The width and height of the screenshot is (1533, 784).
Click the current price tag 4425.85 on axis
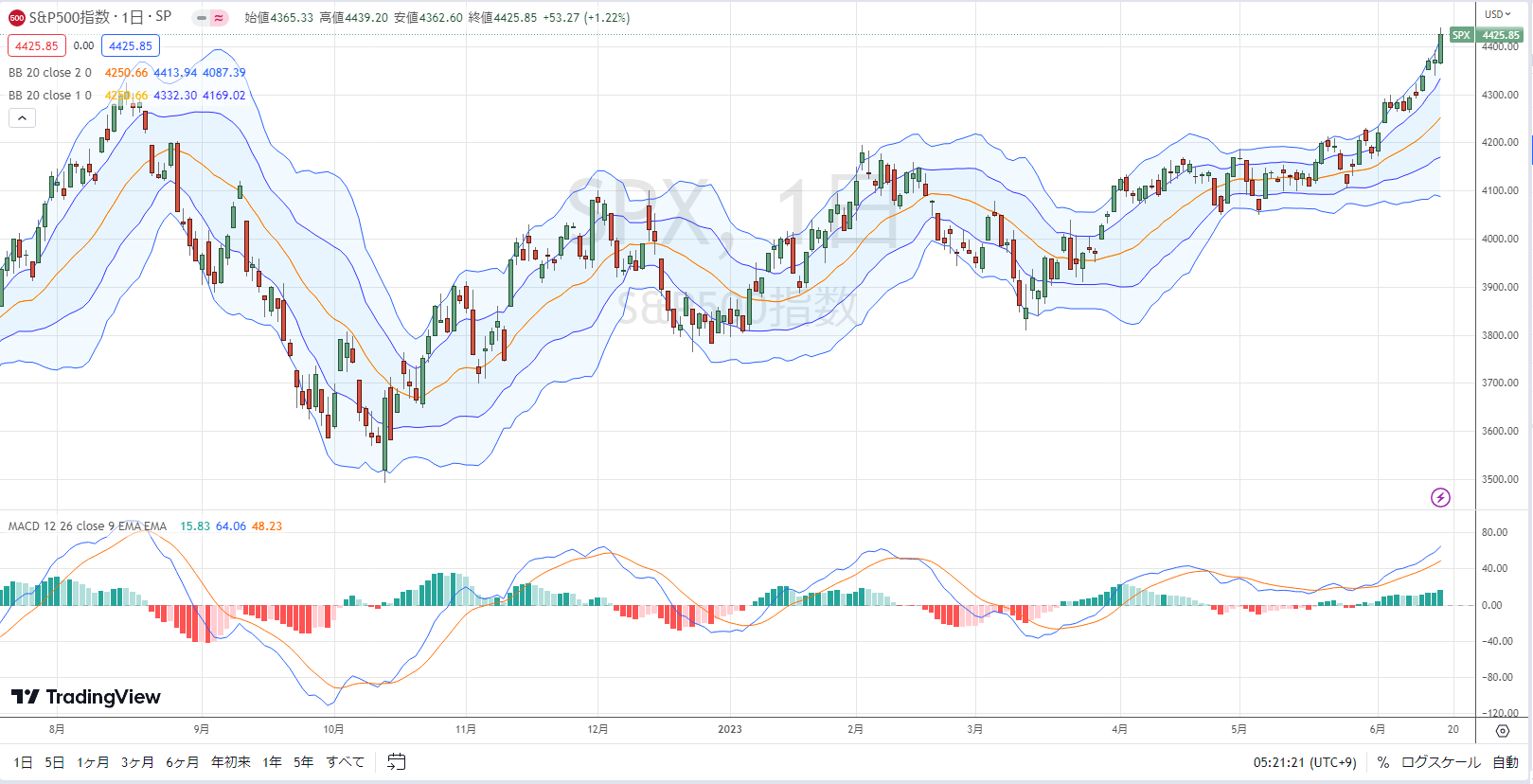click(x=1501, y=35)
